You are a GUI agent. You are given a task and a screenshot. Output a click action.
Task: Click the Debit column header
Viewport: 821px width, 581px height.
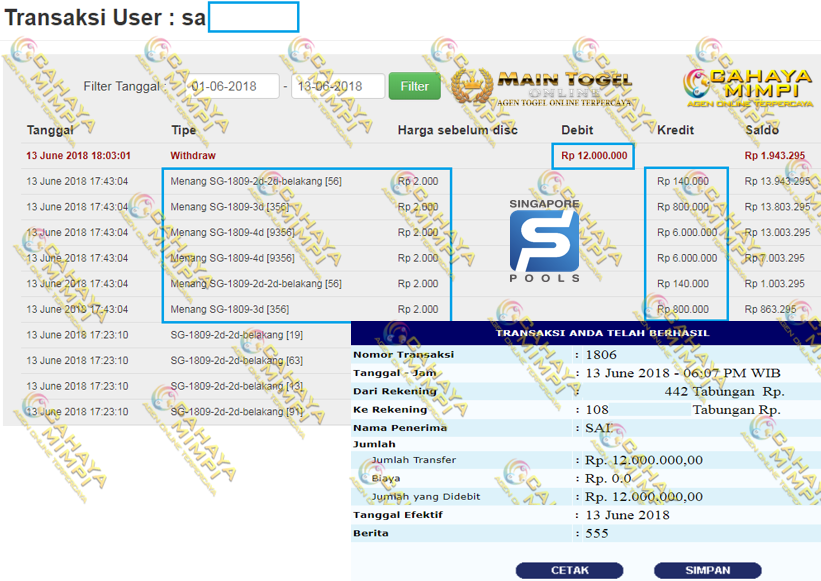577,130
